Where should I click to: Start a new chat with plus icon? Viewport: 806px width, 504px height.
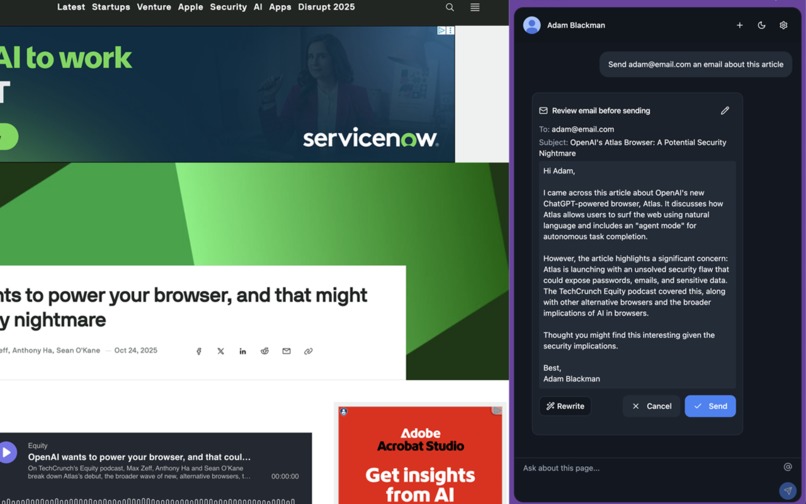(740, 25)
